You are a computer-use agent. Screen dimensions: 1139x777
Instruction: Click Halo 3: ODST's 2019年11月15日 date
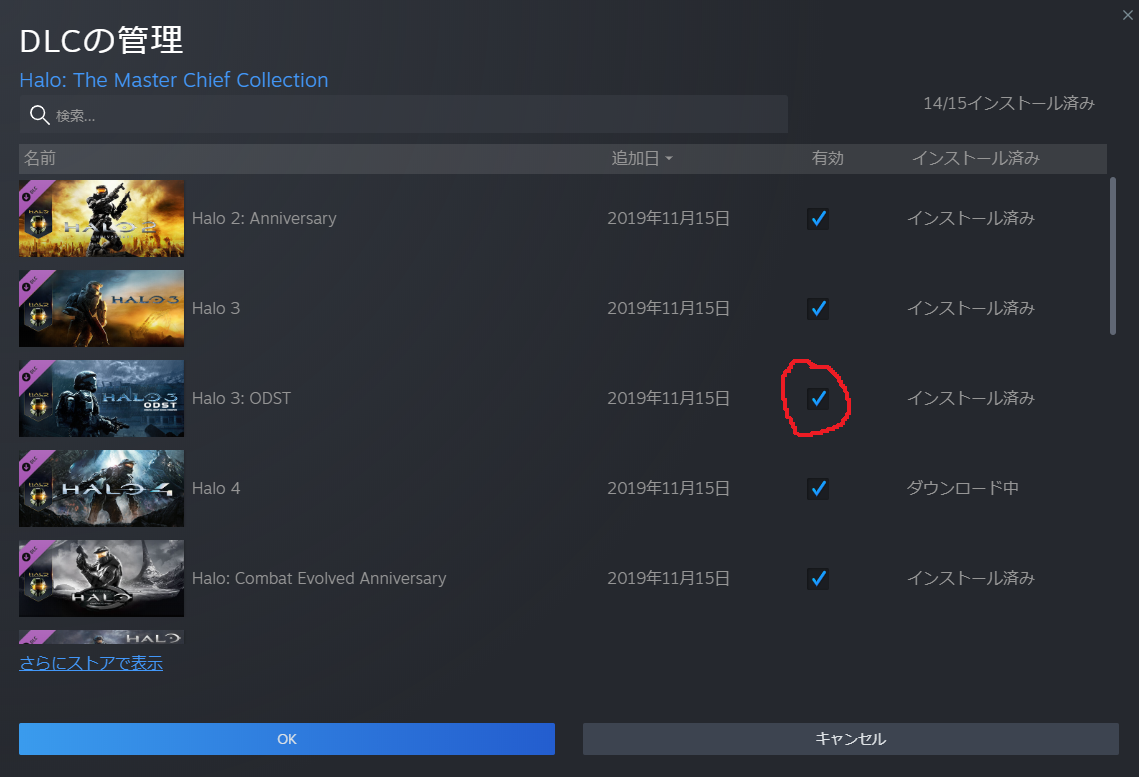[668, 399]
